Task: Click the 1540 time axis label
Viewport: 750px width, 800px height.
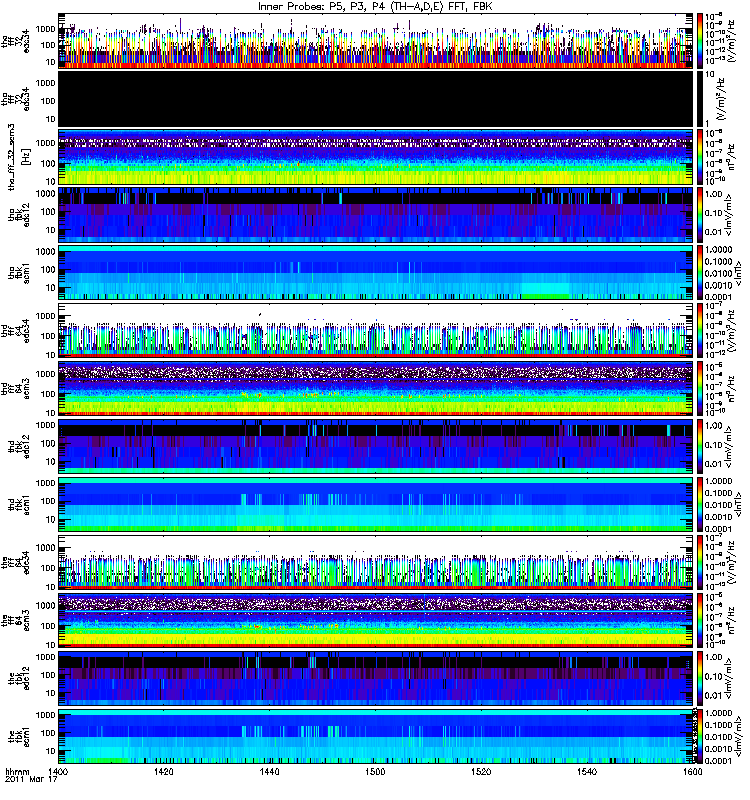Action: [587, 772]
